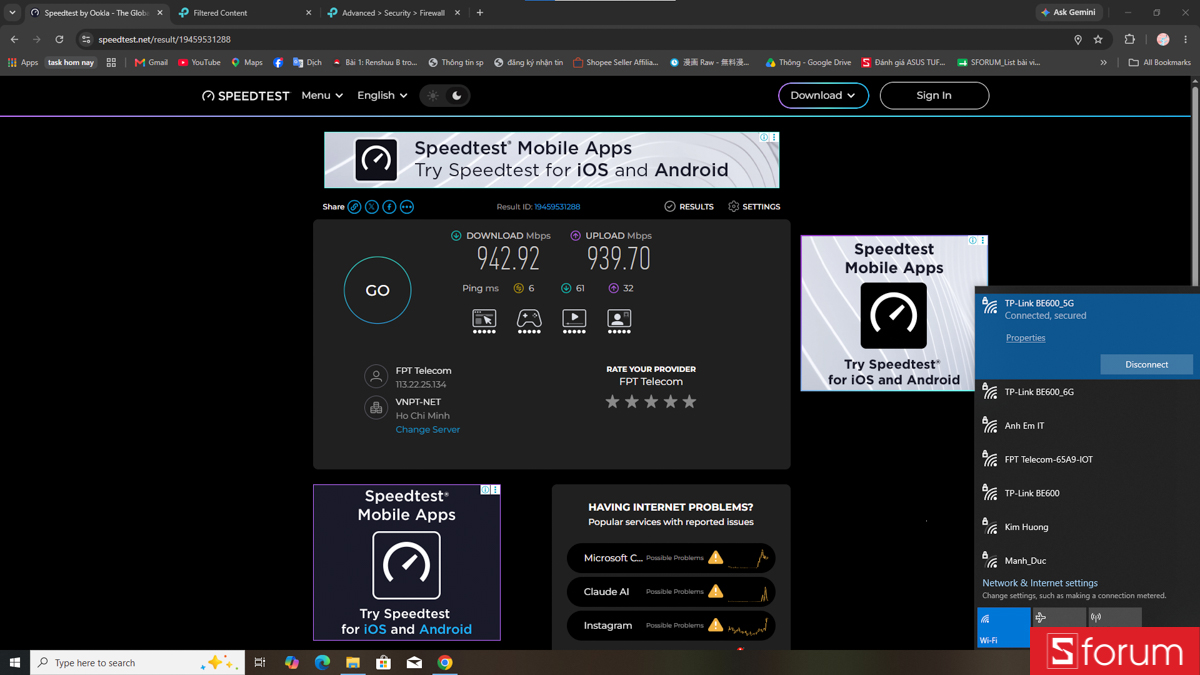Bookmark this page star icon
1200x675 pixels.
[1098, 39]
